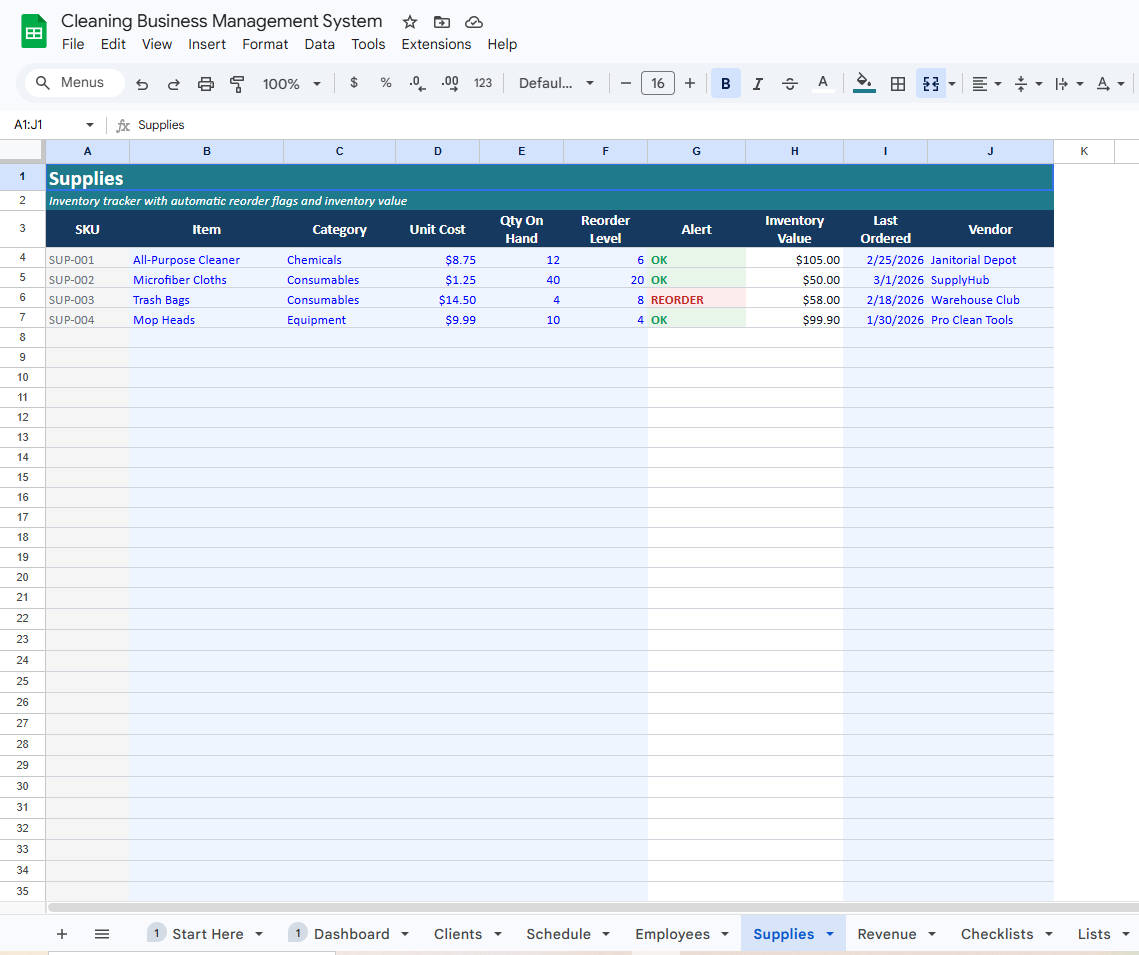Check the cloud save status icon

(474, 22)
